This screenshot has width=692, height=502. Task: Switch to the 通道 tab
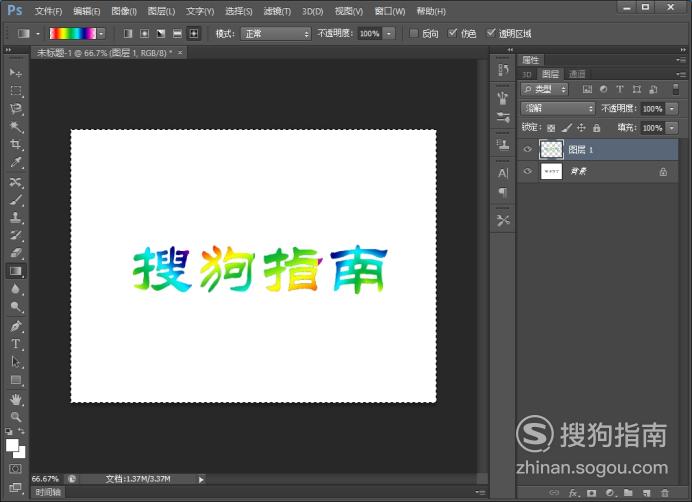point(577,74)
